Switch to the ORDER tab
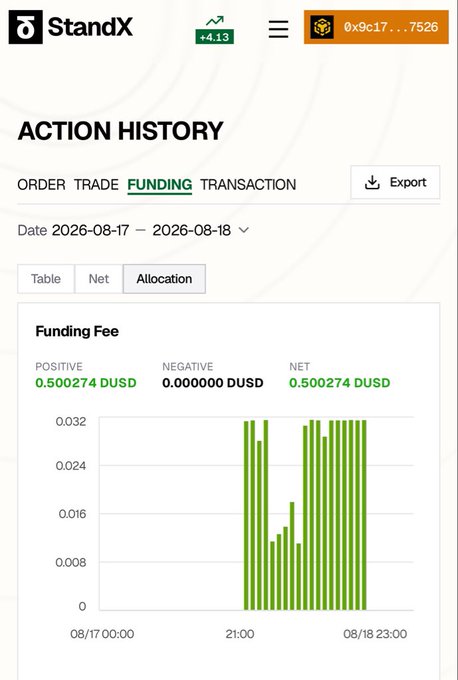The image size is (458, 680). pos(41,185)
